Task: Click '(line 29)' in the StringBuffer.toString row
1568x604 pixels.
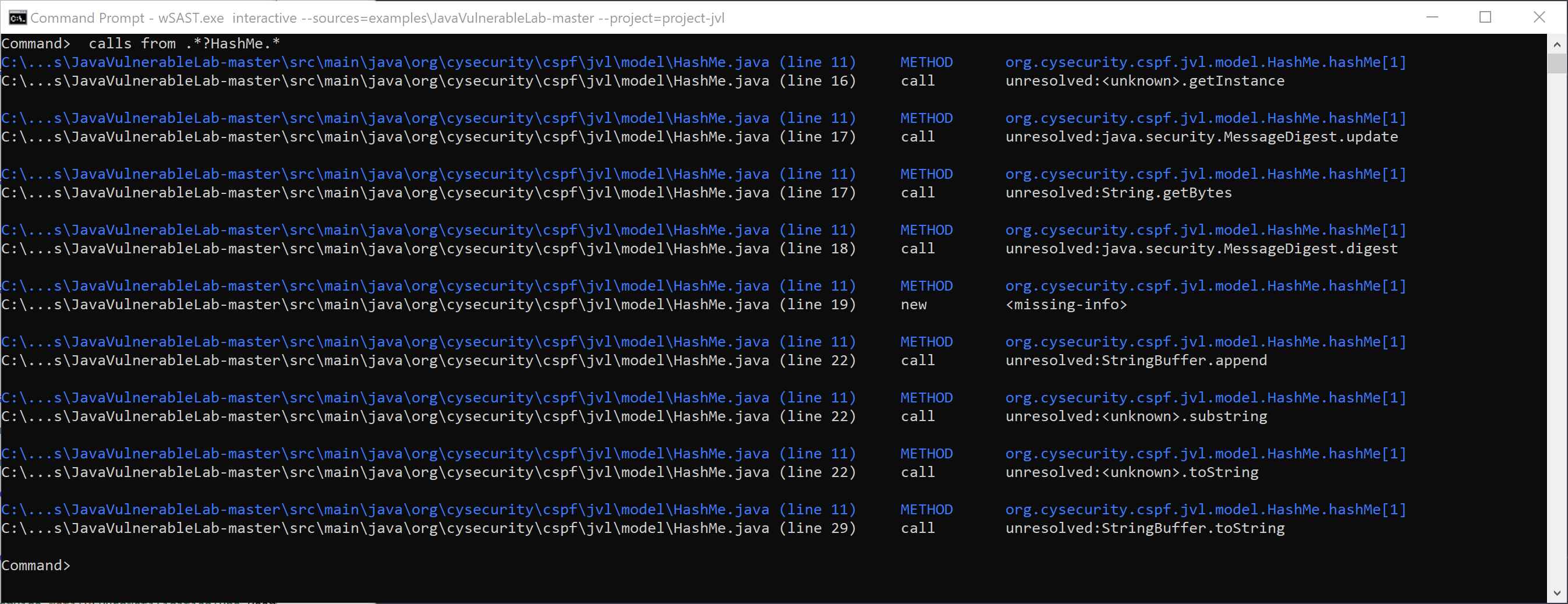Action: (x=817, y=528)
